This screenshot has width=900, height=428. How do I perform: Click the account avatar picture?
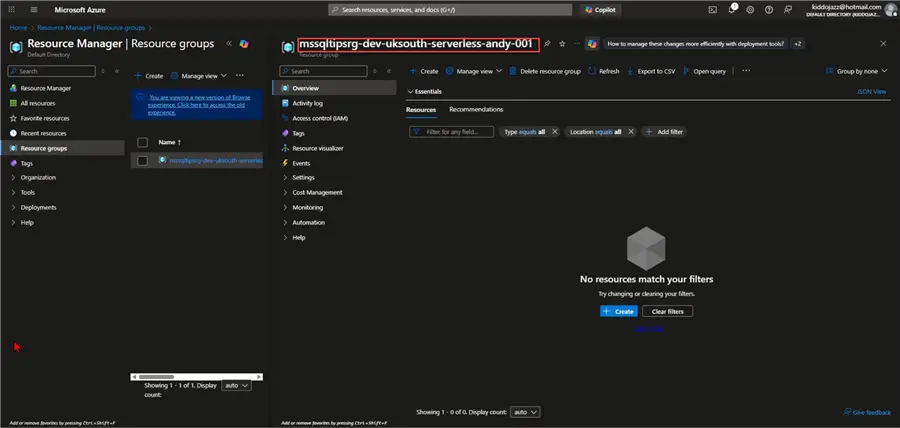[891, 10]
